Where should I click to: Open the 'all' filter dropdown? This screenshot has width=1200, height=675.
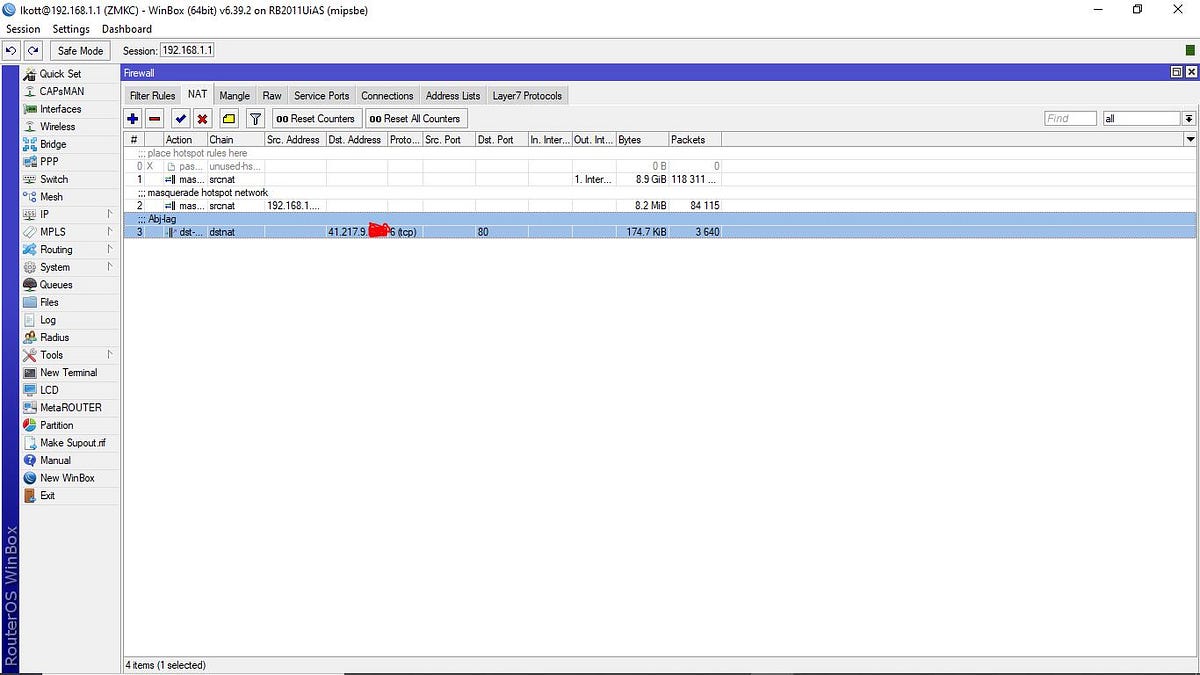[x=1141, y=118]
